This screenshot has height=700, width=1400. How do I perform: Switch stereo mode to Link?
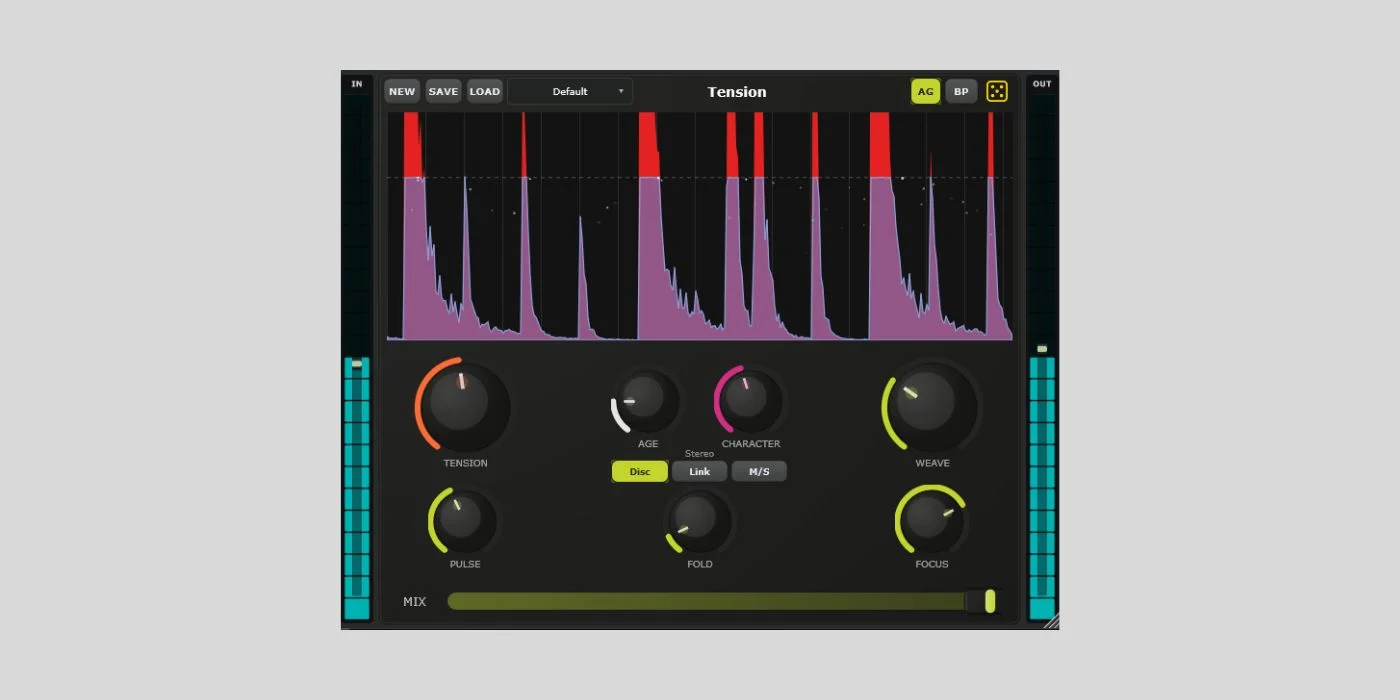tap(699, 471)
